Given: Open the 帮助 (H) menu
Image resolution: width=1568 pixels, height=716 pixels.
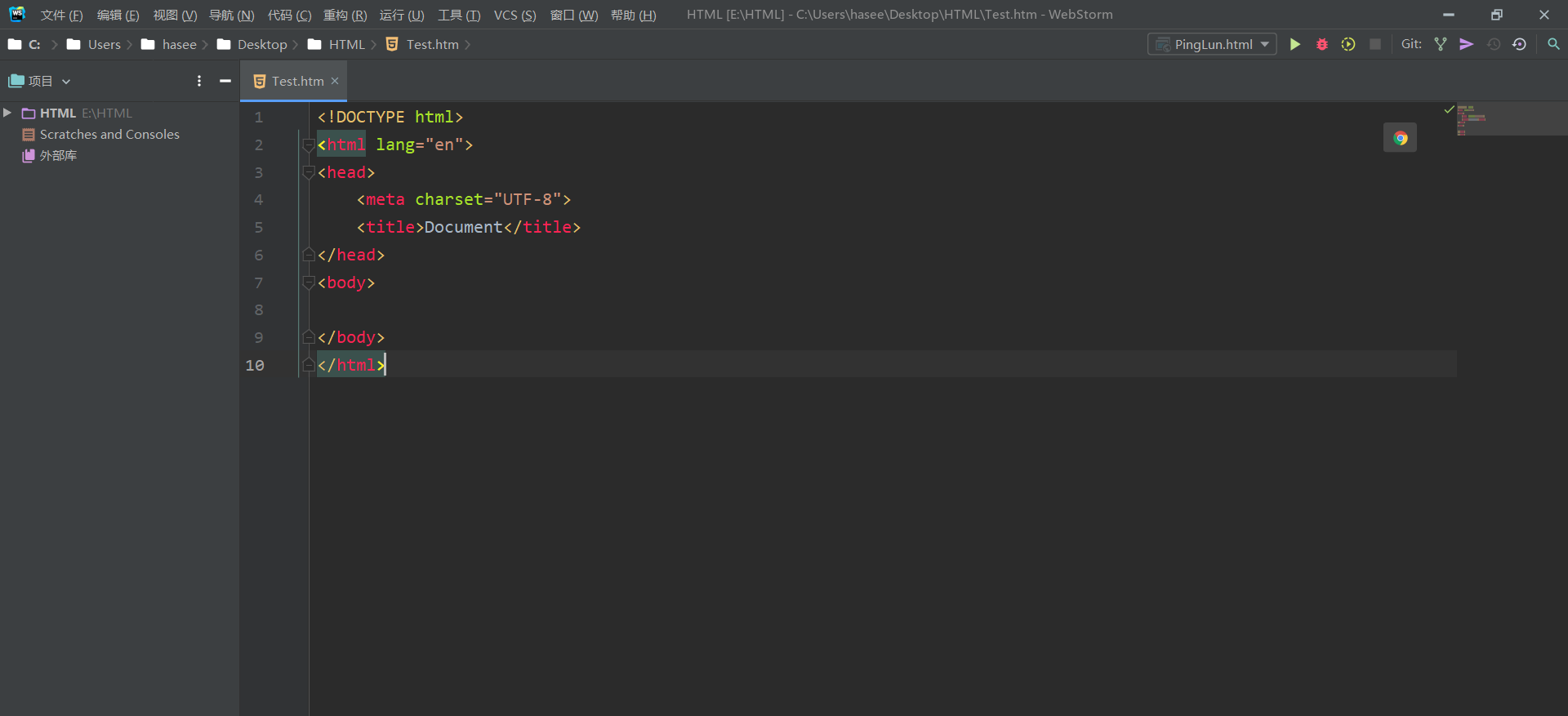Looking at the screenshot, I should pos(633,15).
